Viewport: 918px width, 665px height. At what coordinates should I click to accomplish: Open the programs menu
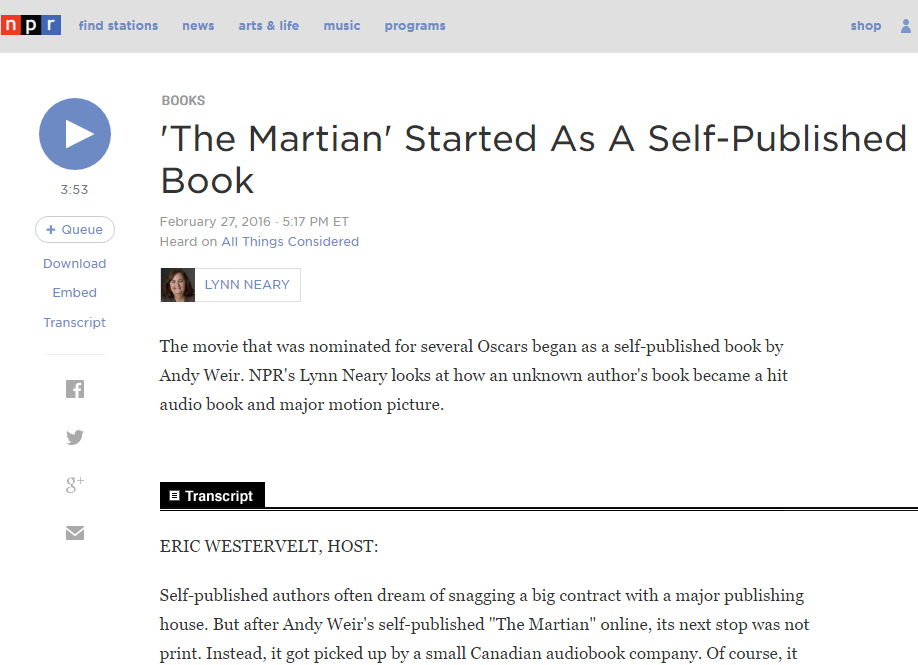pos(415,26)
